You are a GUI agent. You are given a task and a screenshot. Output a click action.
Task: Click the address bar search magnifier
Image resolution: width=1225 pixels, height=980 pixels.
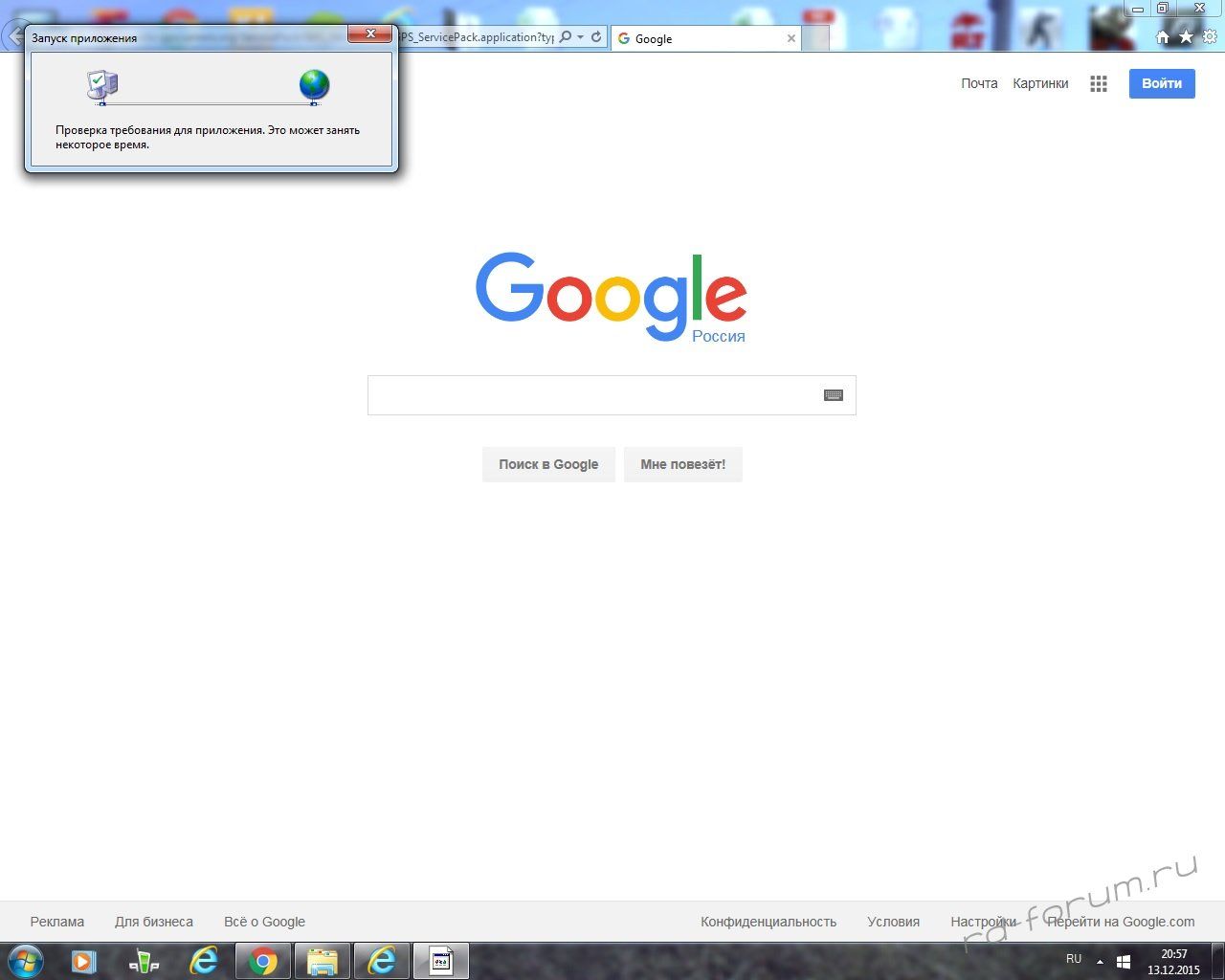pyautogui.click(x=566, y=37)
